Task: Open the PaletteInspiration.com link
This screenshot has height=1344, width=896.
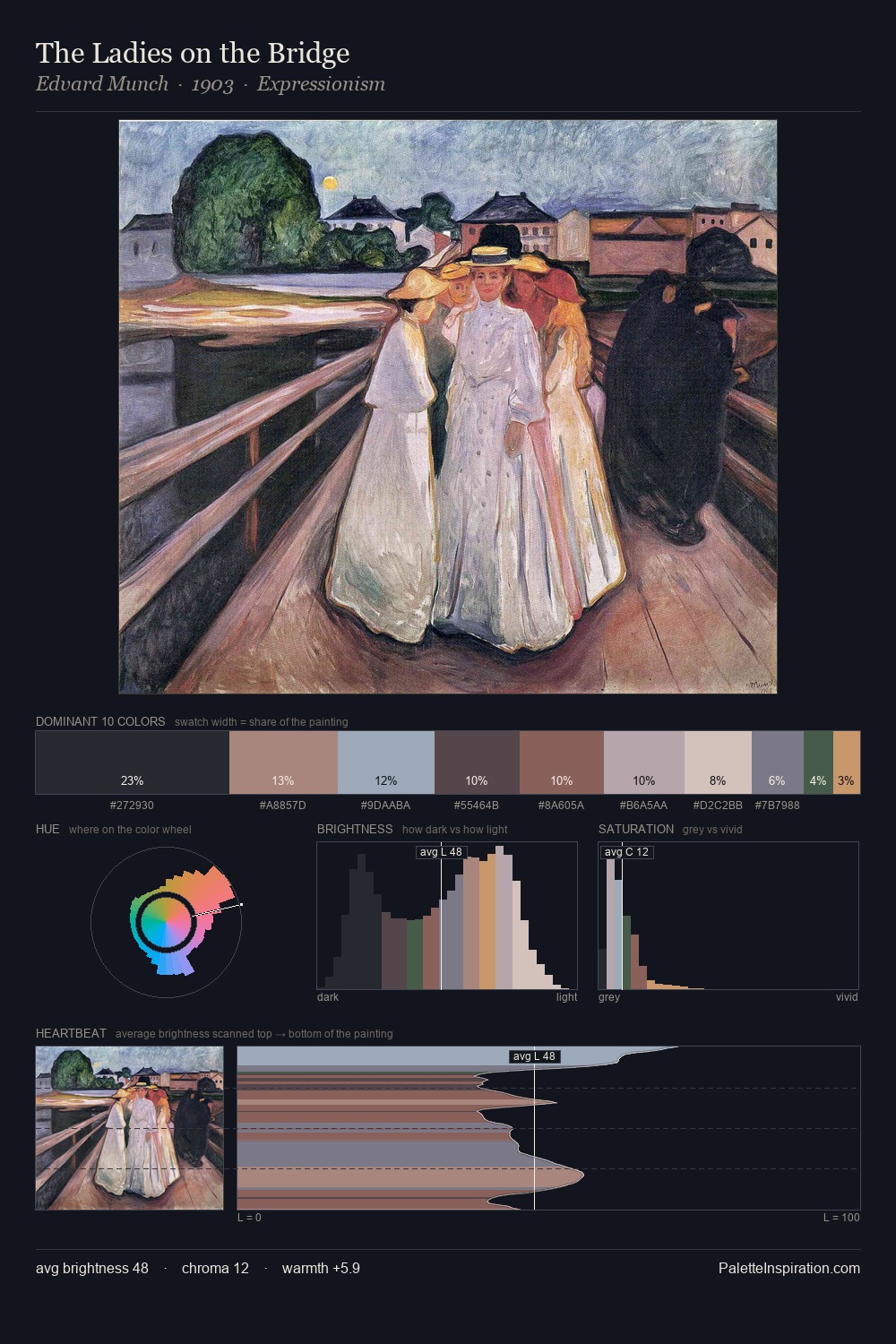Action: (789, 1268)
